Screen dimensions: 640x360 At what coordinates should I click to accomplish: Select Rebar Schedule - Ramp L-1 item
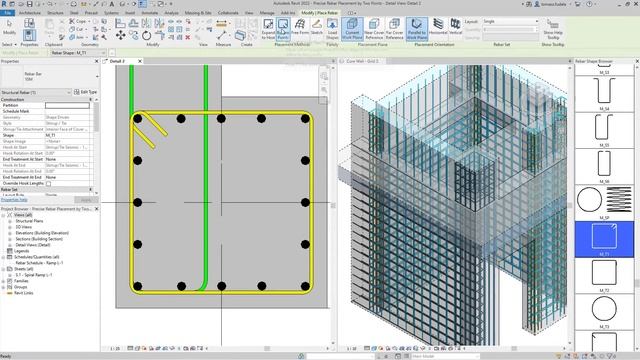click(x=39, y=263)
